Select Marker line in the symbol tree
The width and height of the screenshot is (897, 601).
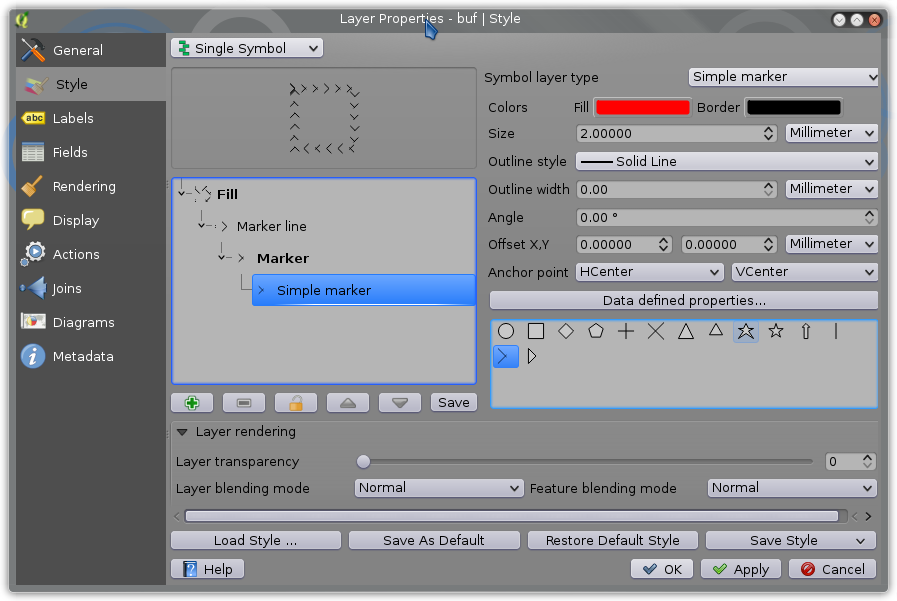point(271,226)
